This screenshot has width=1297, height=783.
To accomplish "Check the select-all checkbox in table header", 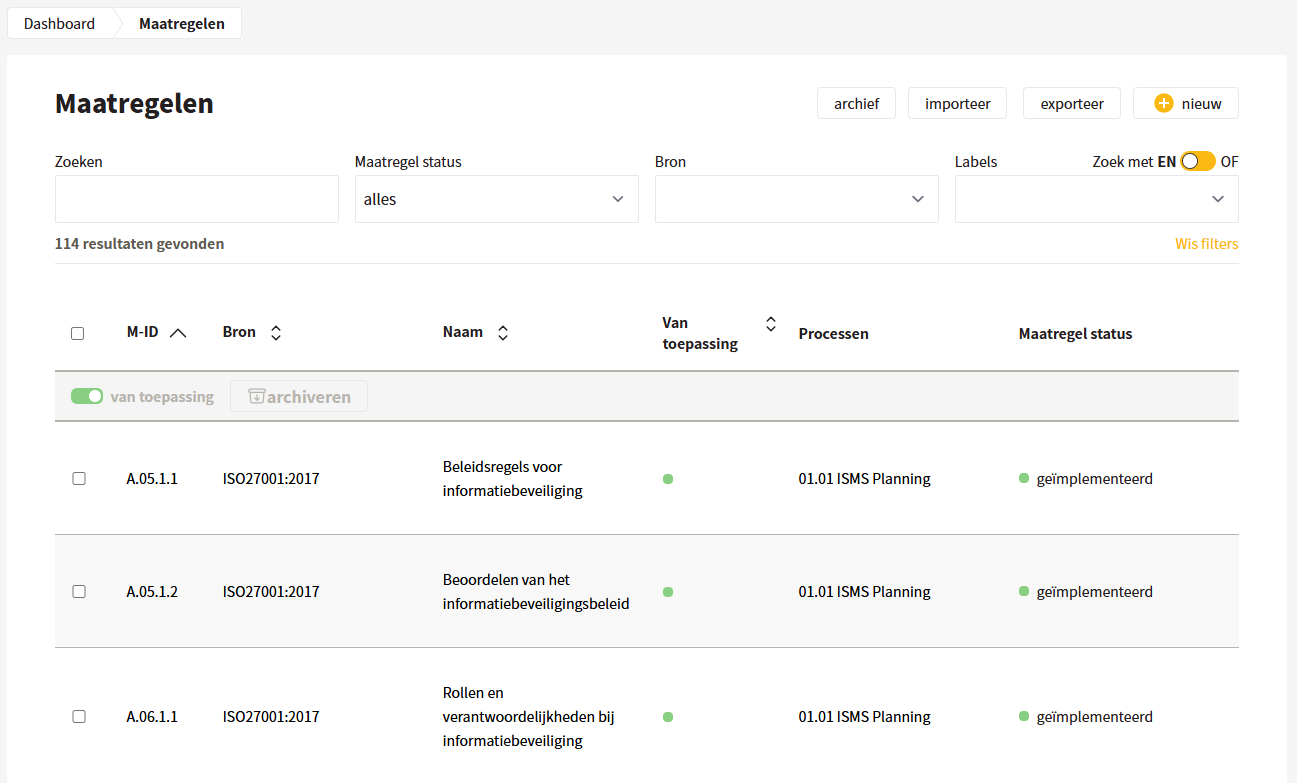I will pos(78,333).
